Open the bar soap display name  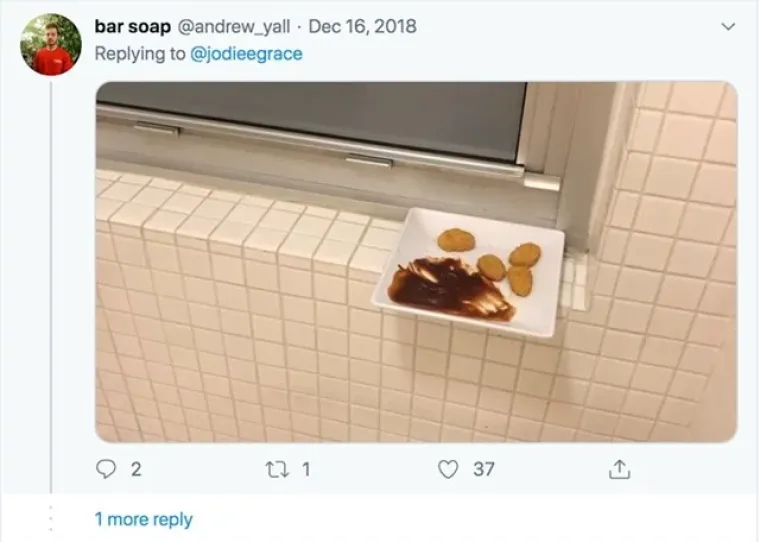[x=132, y=27]
